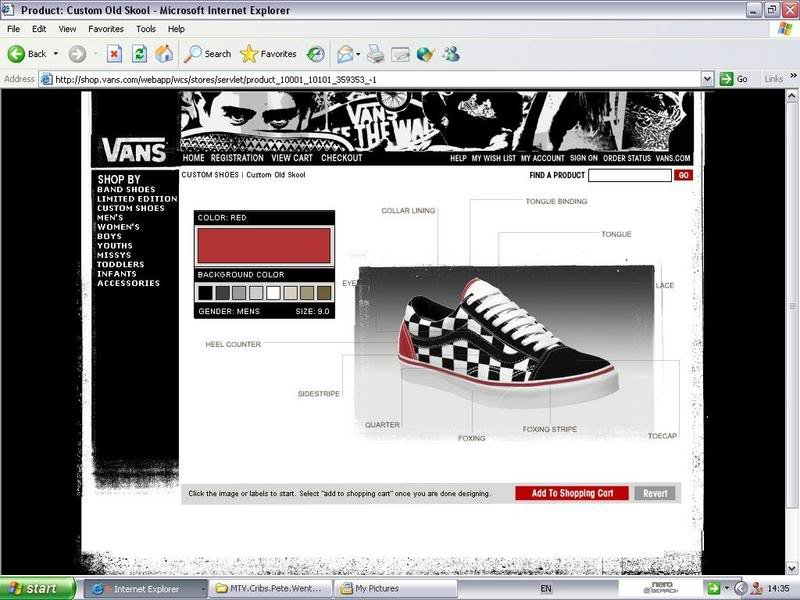Stop loading with the red X icon
Screen dimensions: 800x600
click(114, 54)
